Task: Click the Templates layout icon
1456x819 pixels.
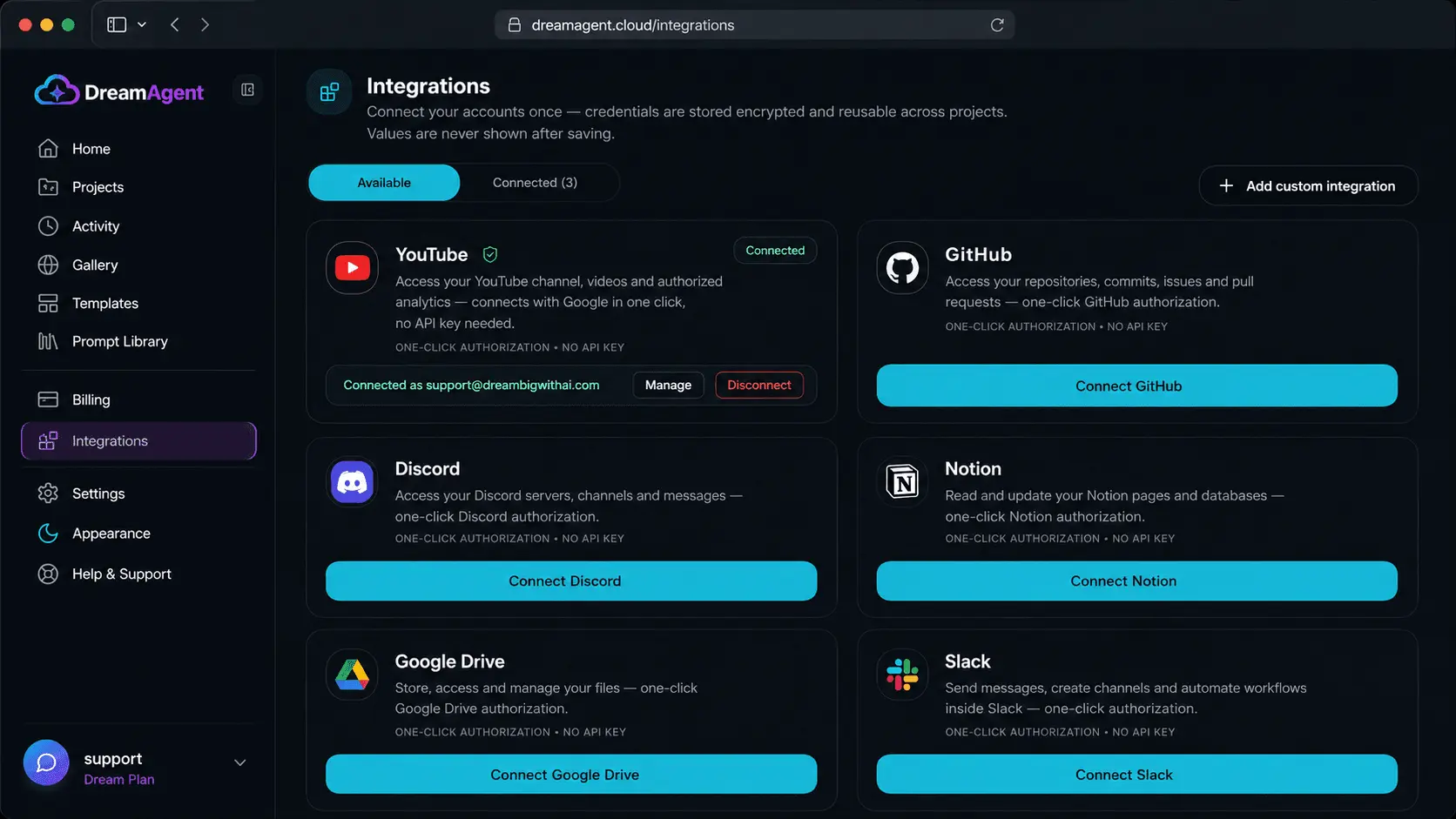Action: [x=48, y=303]
